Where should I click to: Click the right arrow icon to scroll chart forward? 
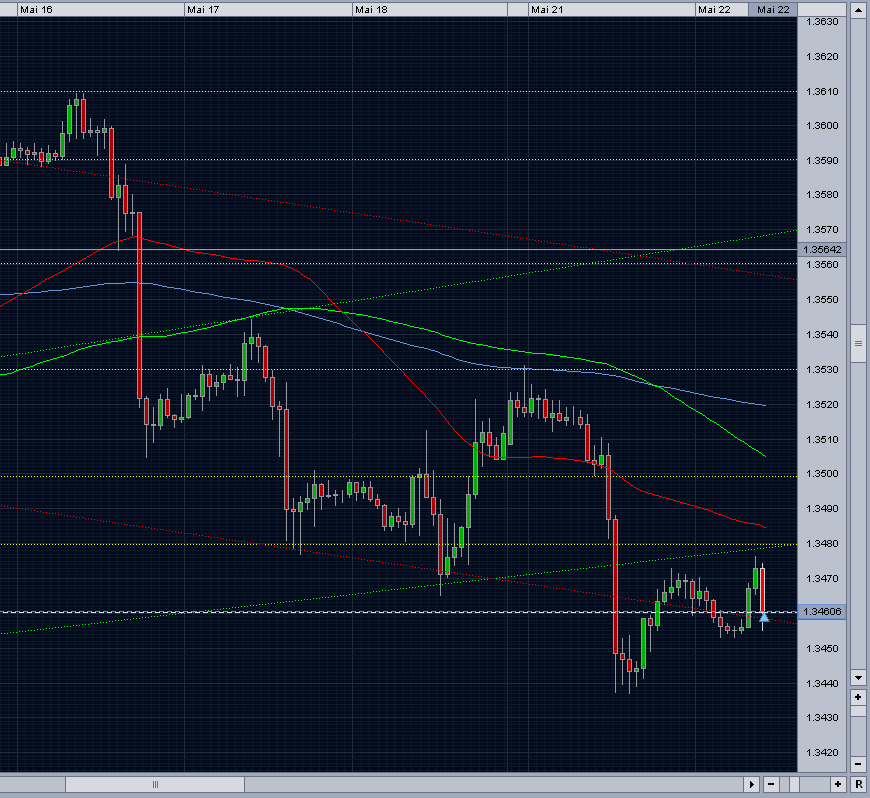coord(752,785)
